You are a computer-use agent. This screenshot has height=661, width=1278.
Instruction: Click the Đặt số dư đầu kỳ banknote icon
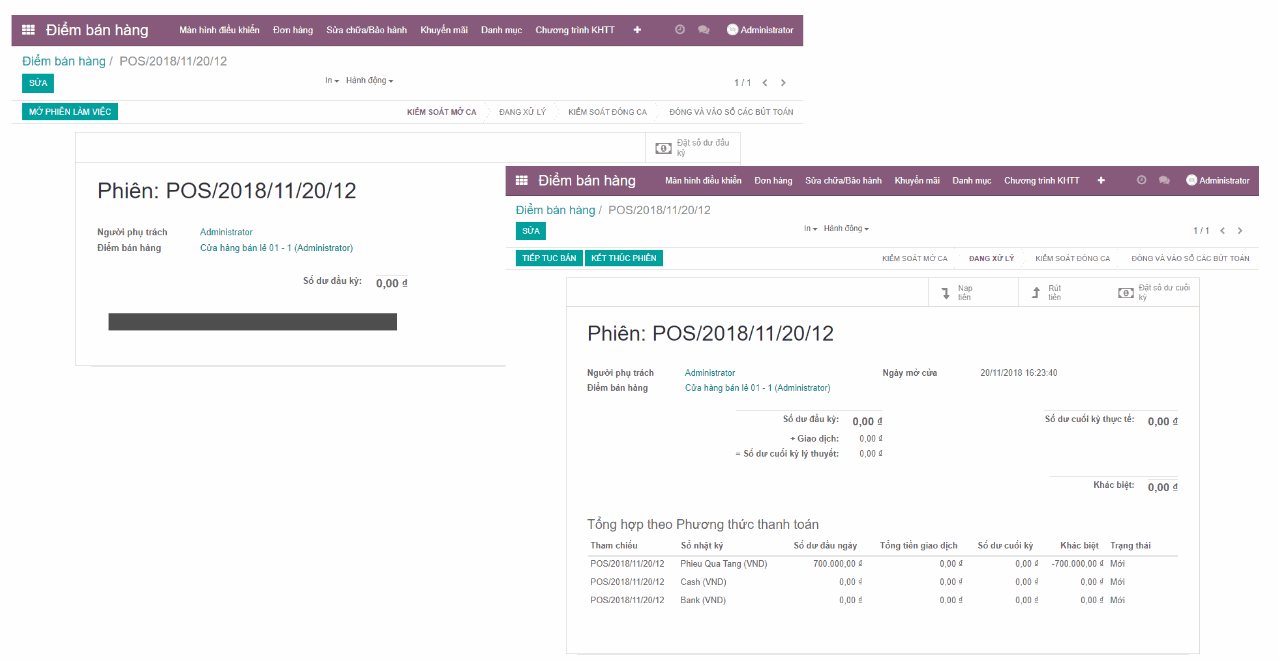point(662,147)
